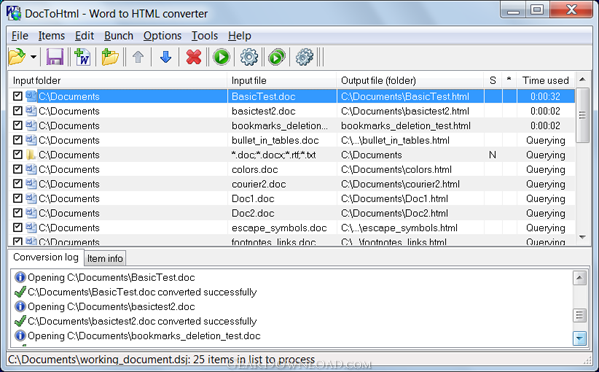Move item up with the gray arrow
This screenshot has height=372, width=599.
pyautogui.click(x=138, y=57)
